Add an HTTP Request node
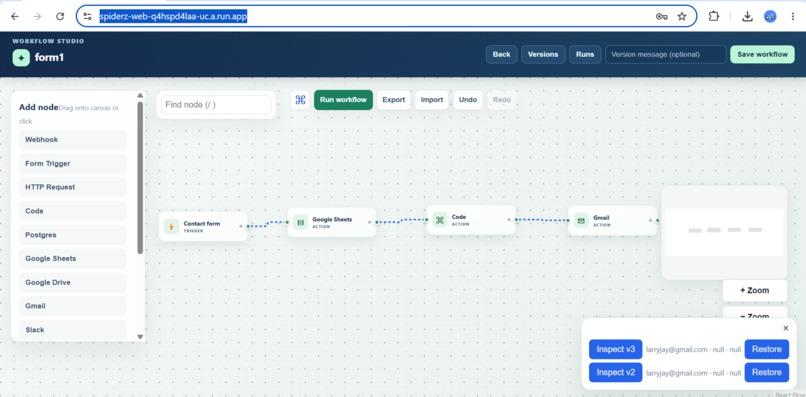 click(72, 187)
